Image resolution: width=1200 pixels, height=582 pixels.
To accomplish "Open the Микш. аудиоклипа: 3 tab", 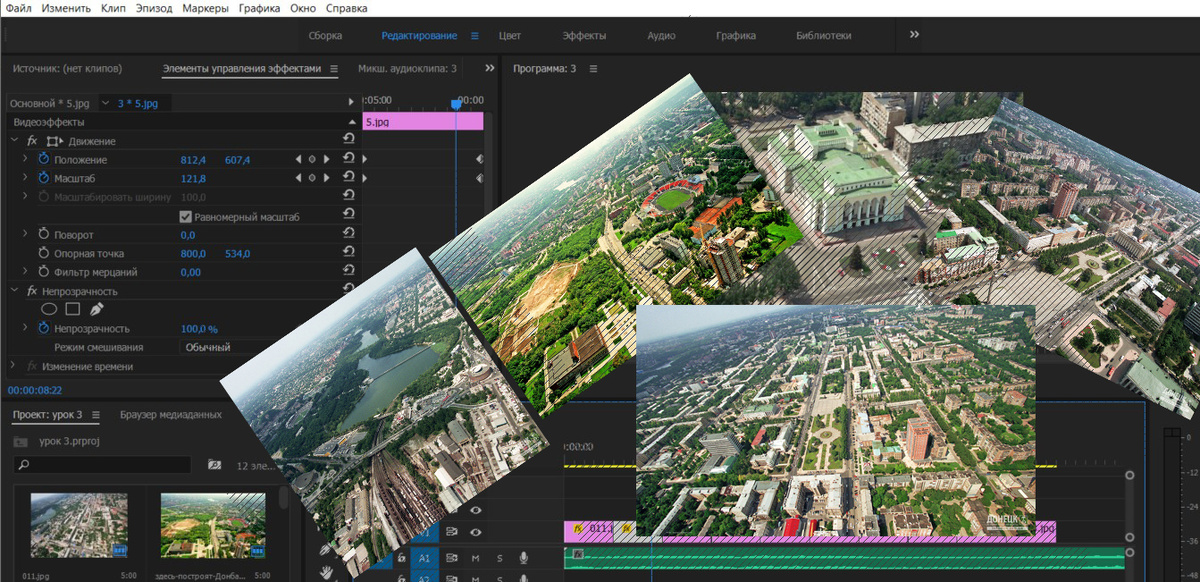I will (x=407, y=69).
